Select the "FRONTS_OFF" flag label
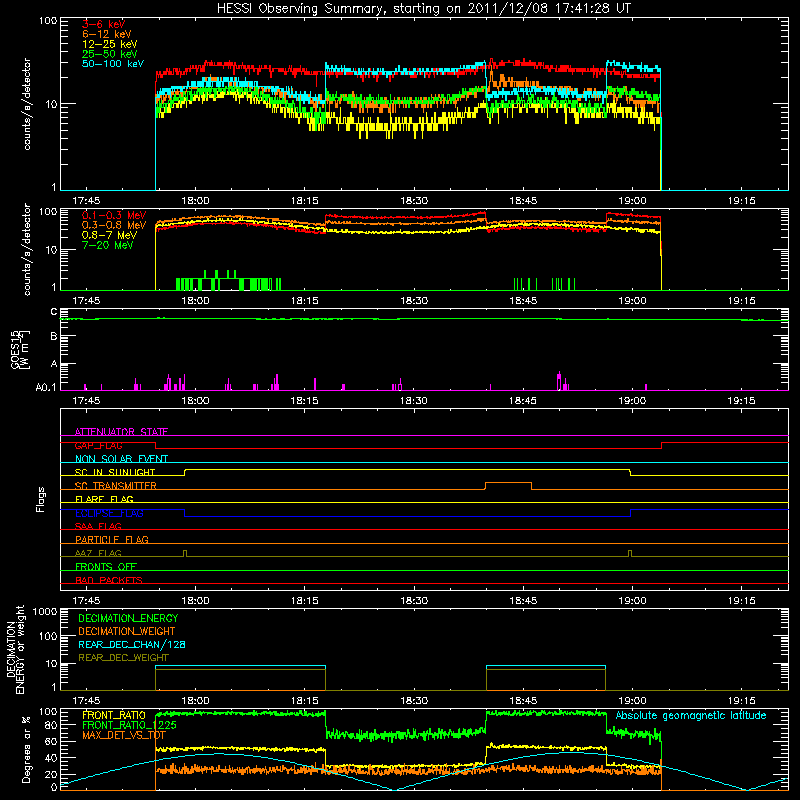Viewport: 800px width, 800px height. pos(106,566)
